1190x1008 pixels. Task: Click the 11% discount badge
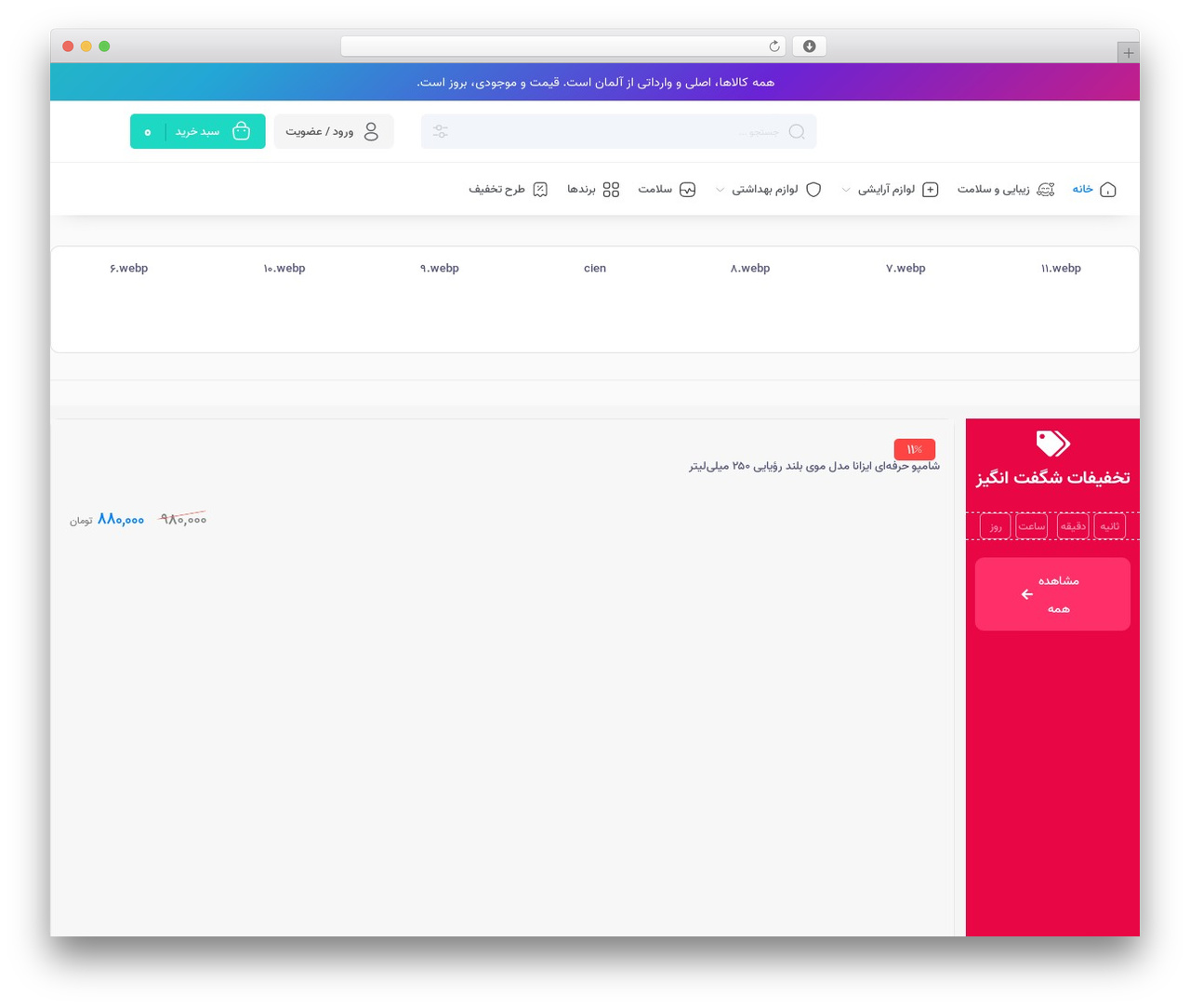coord(915,449)
